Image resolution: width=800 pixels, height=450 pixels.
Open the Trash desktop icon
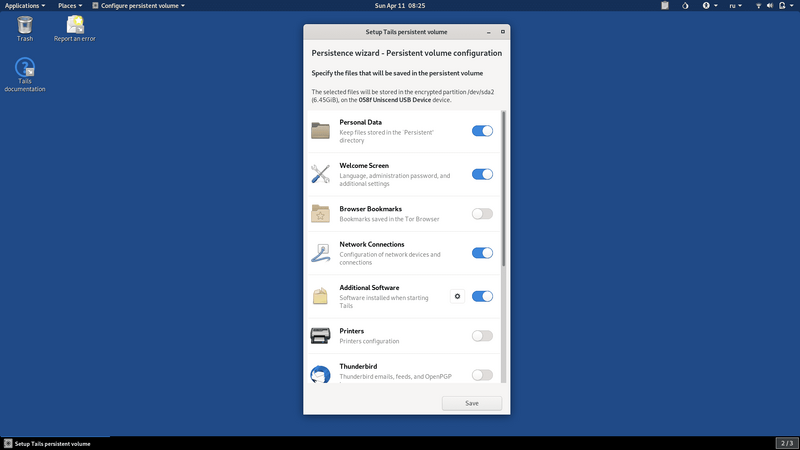pyautogui.click(x=24, y=29)
